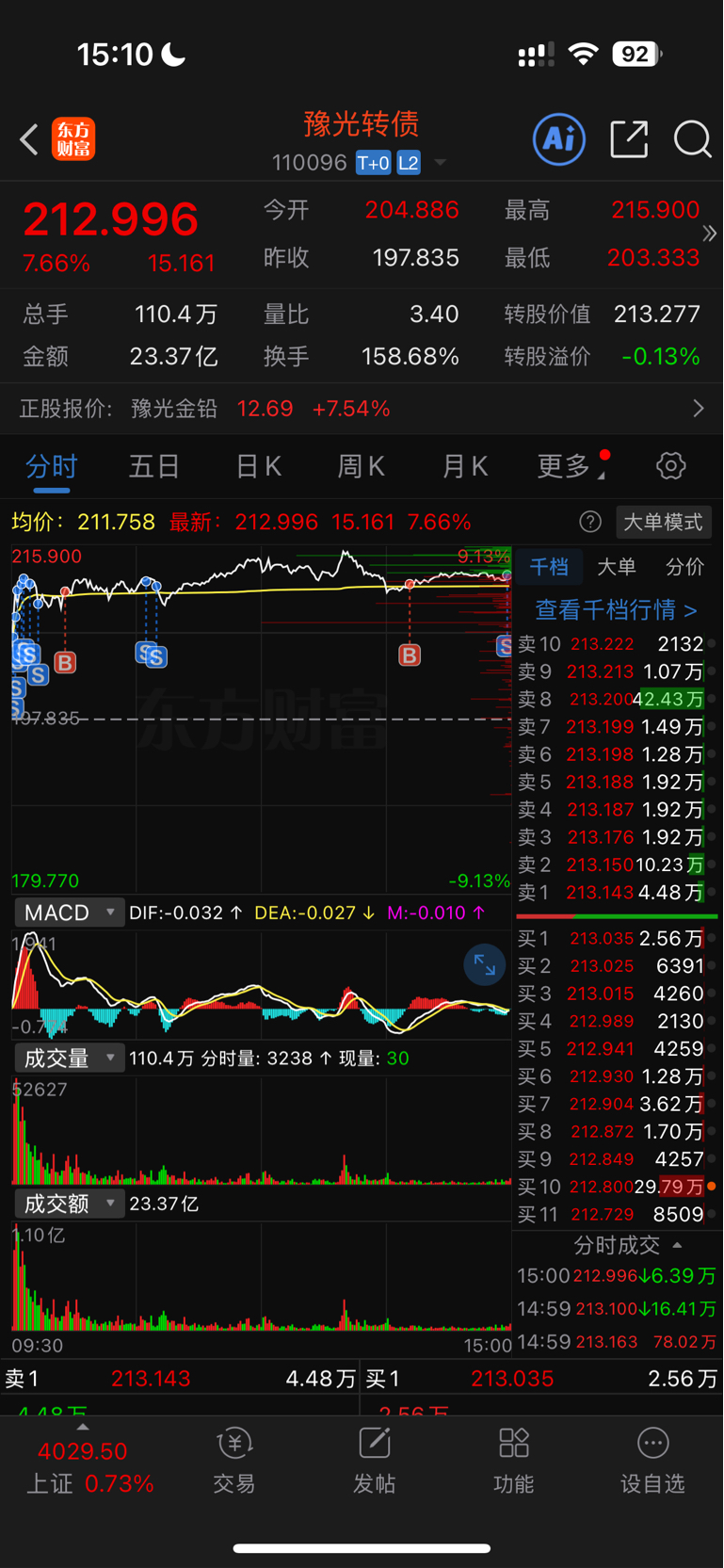The height and width of the screenshot is (1568, 724).
Task: Tap the share/export icon
Action: tap(629, 139)
